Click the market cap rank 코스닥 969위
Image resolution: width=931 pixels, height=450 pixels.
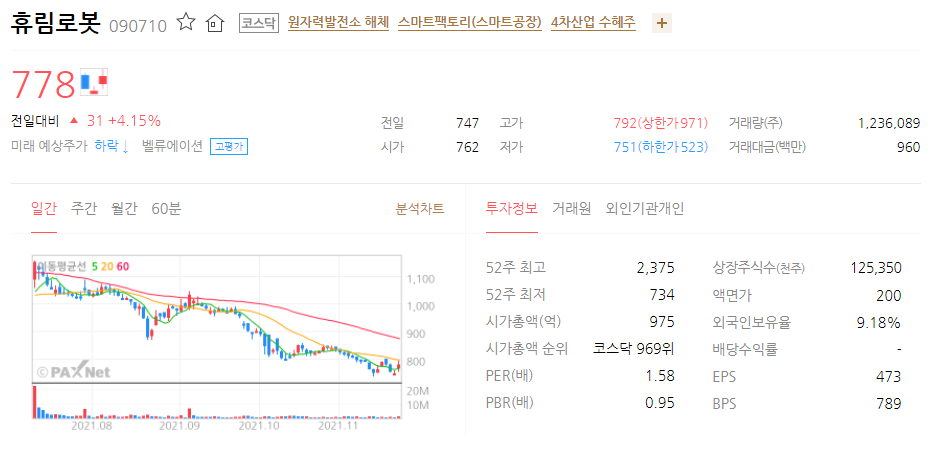tap(634, 349)
